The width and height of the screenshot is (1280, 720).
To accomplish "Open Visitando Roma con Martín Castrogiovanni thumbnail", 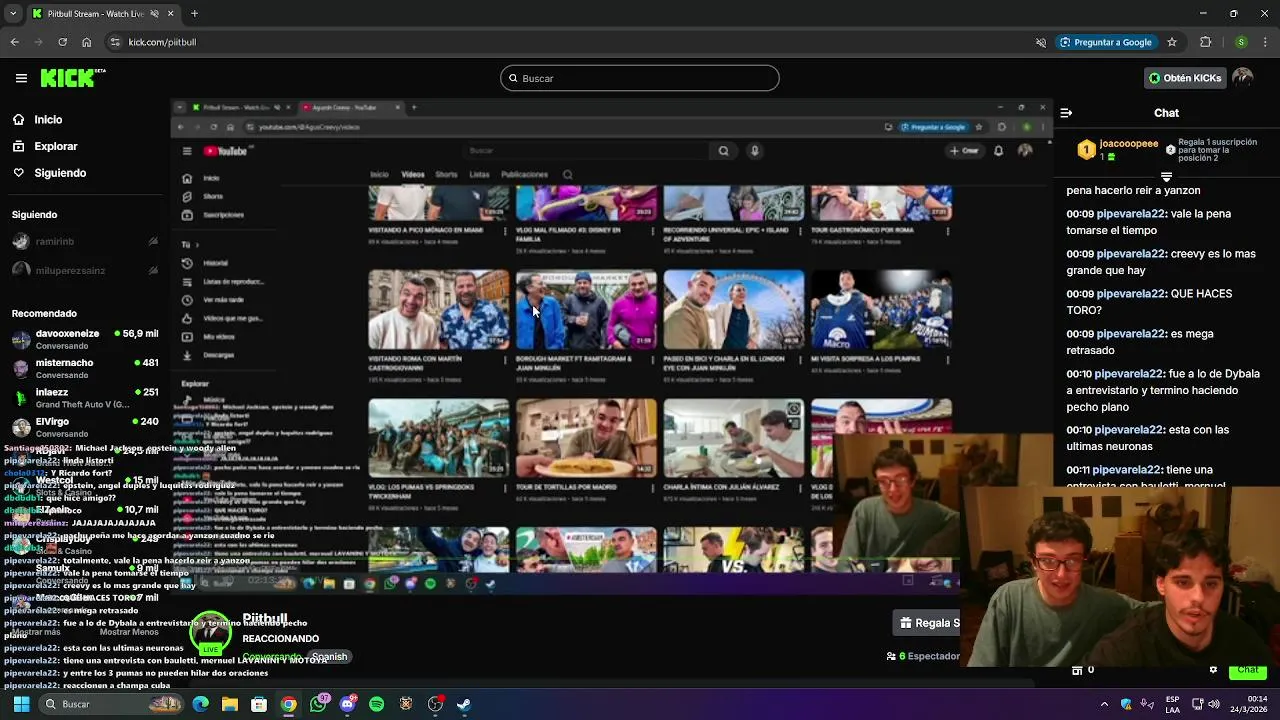I will coord(438,310).
